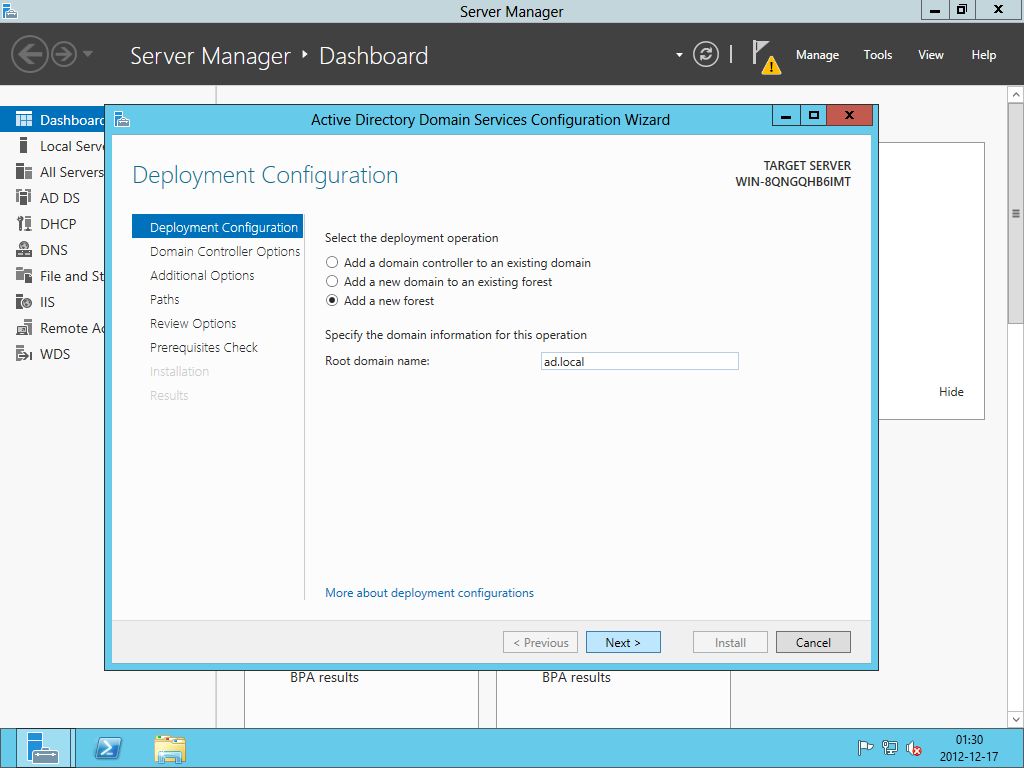Launch PowerShell from the taskbar
Screen dimensions: 1024x768
(108, 748)
